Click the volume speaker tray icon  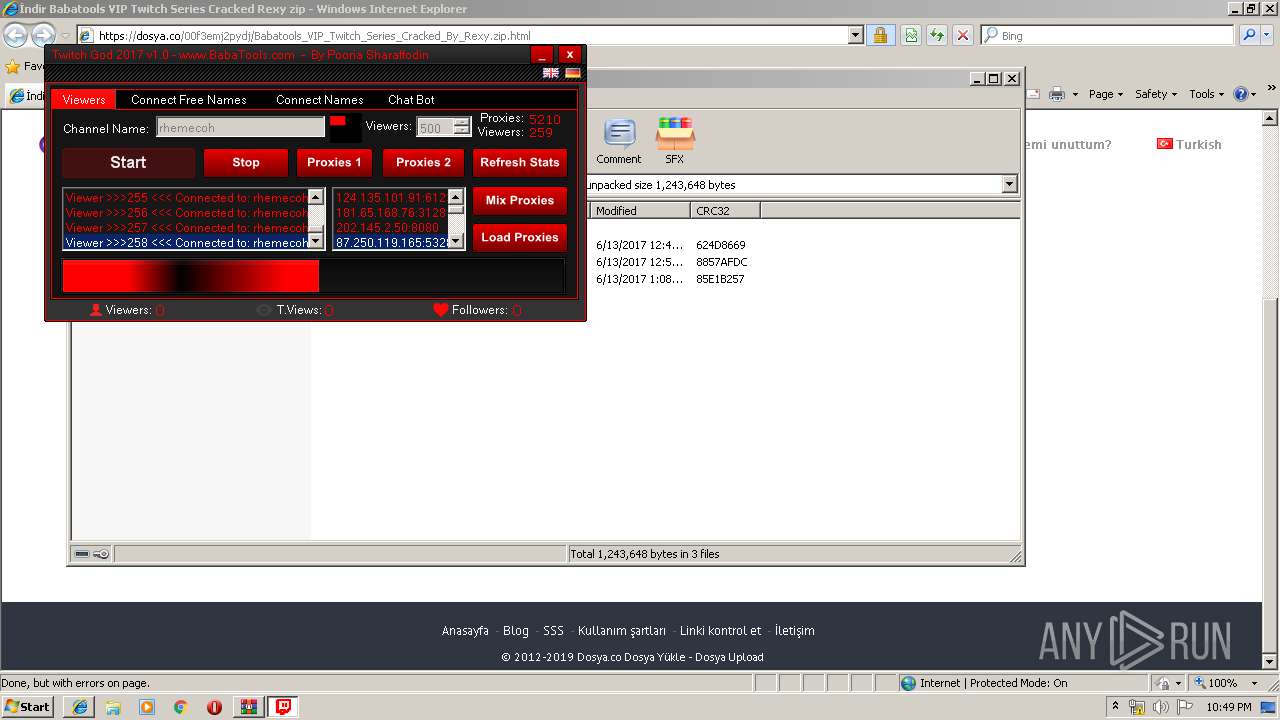click(1161, 707)
